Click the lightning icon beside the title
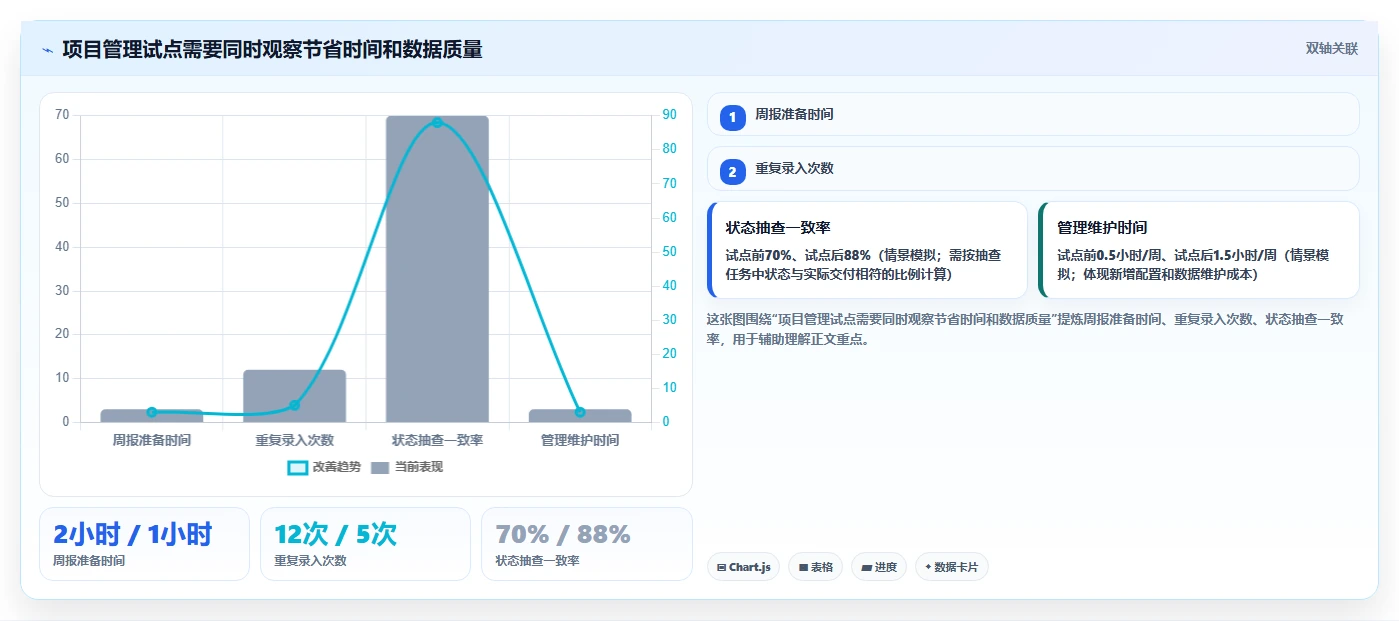The width and height of the screenshot is (1399, 621). (47, 49)
